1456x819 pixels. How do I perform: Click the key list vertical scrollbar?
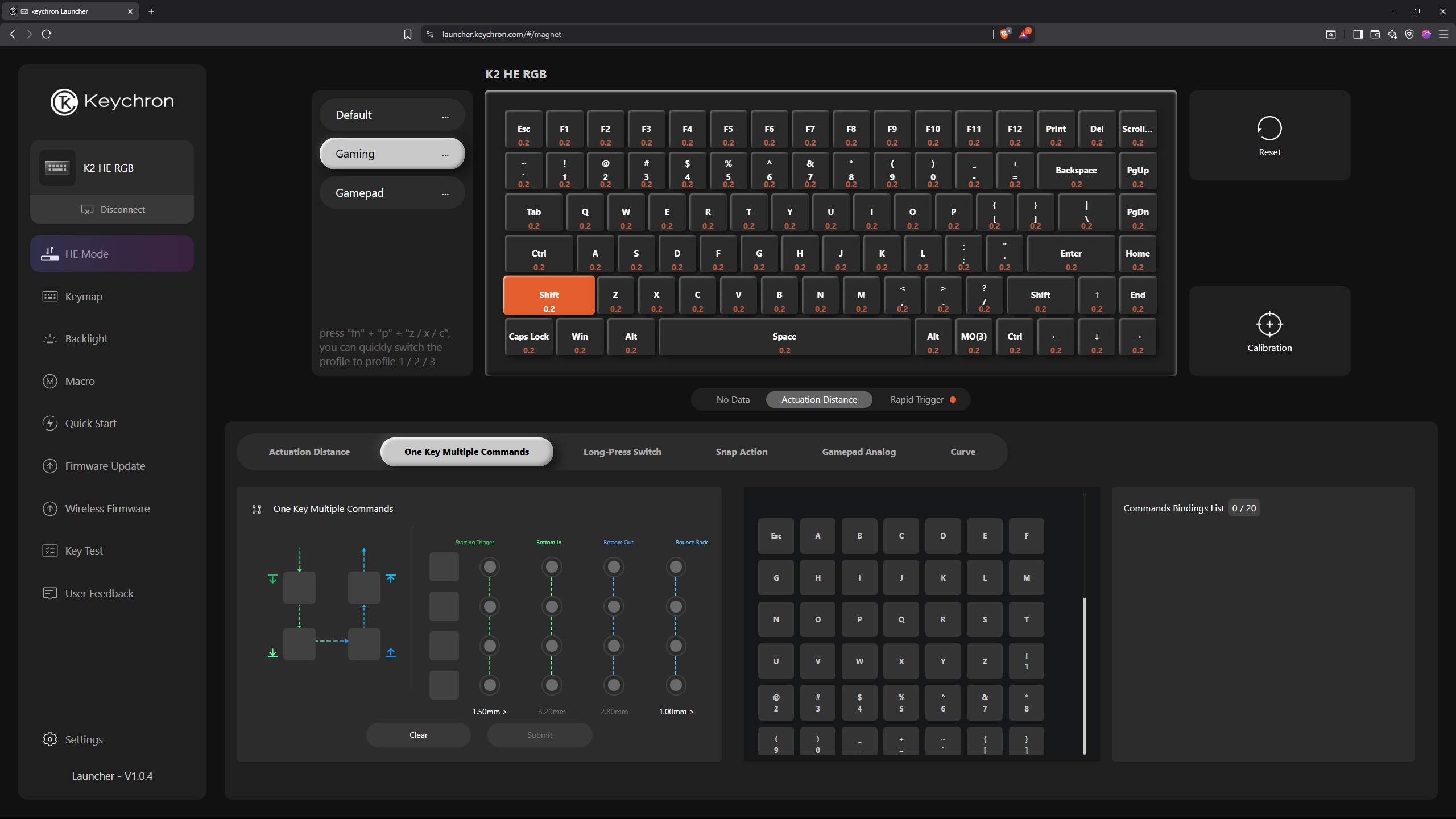(1085, 676)
